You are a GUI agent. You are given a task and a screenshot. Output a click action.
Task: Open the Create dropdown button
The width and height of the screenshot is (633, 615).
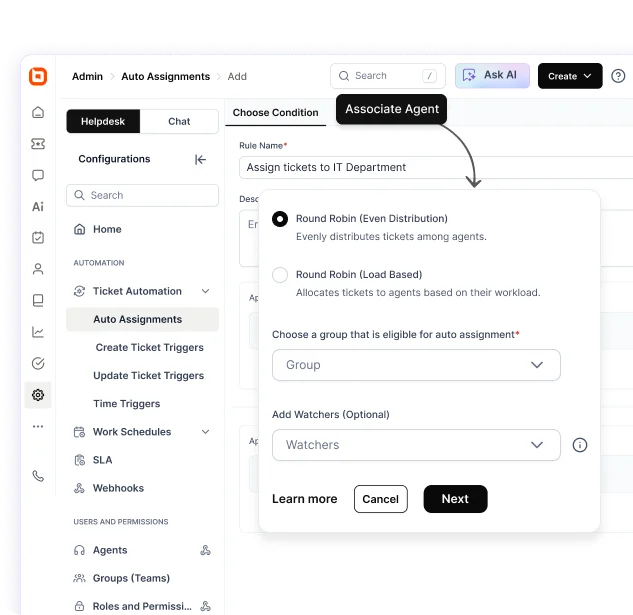[570, 76]
